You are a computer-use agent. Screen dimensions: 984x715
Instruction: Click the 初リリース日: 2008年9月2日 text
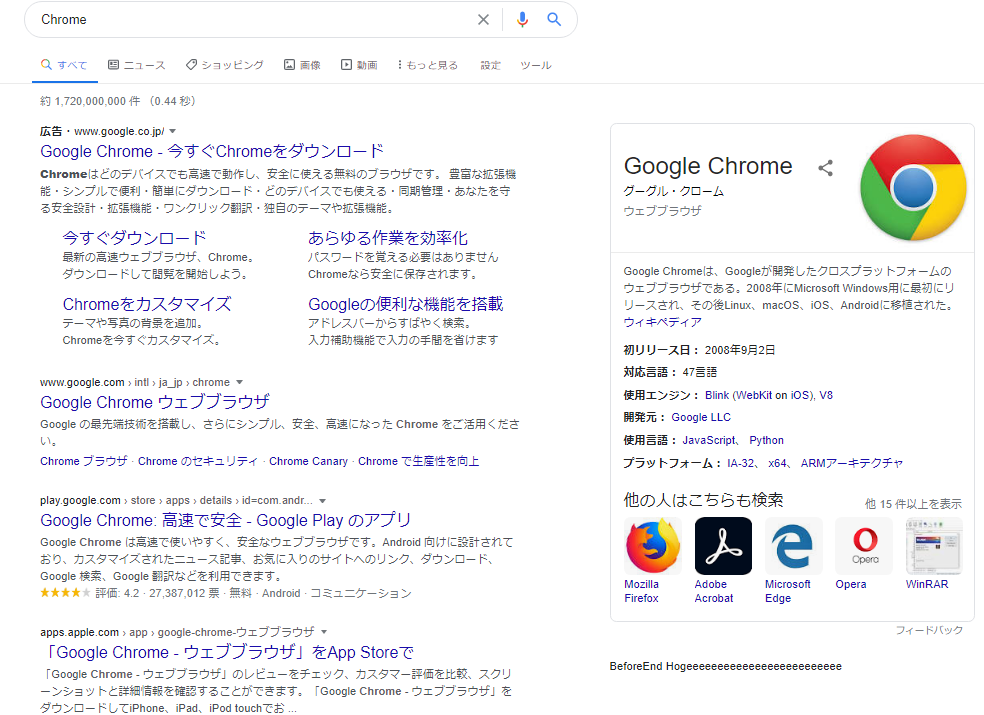[x=699, y=350]
